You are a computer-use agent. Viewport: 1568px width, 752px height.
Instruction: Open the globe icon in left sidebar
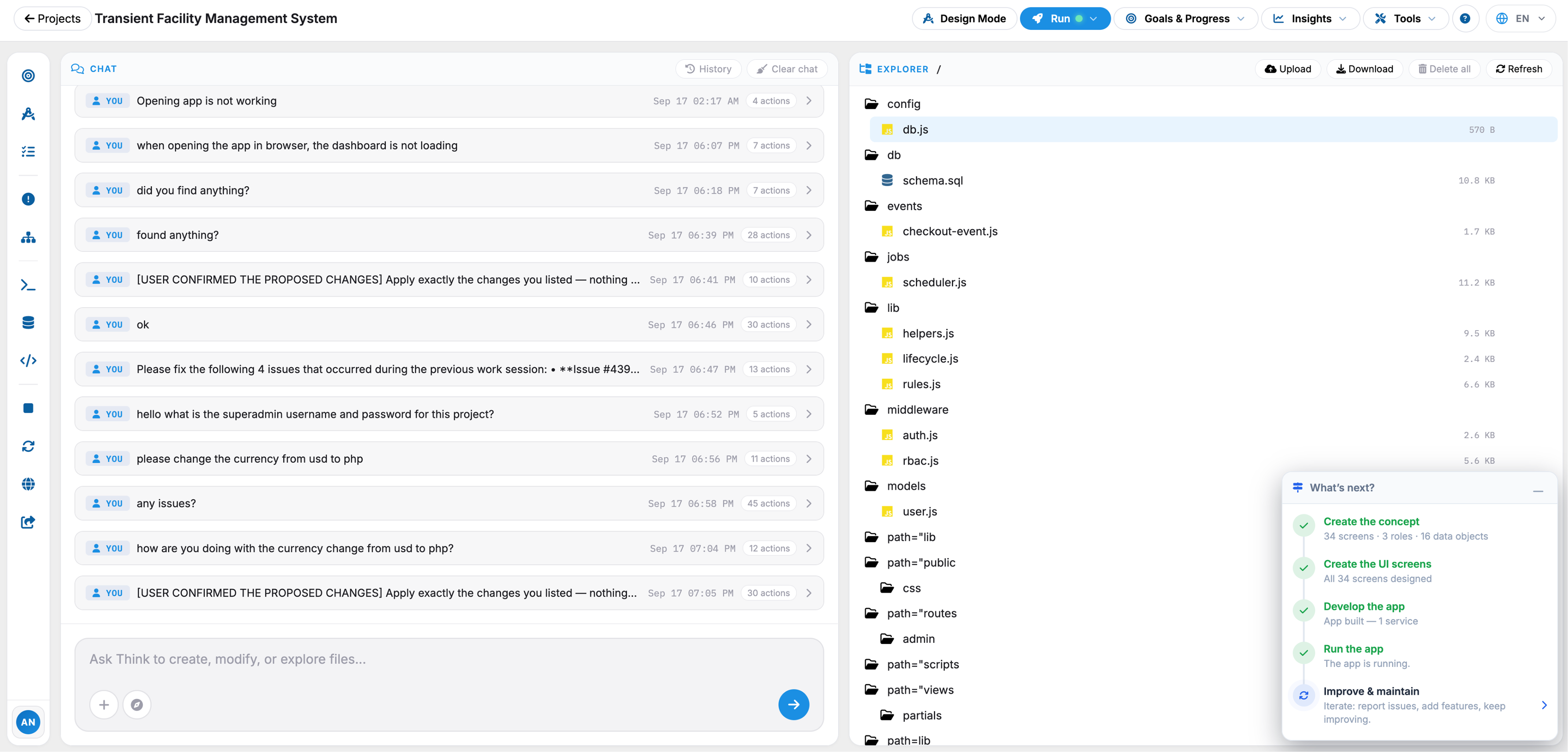point(28,484)
